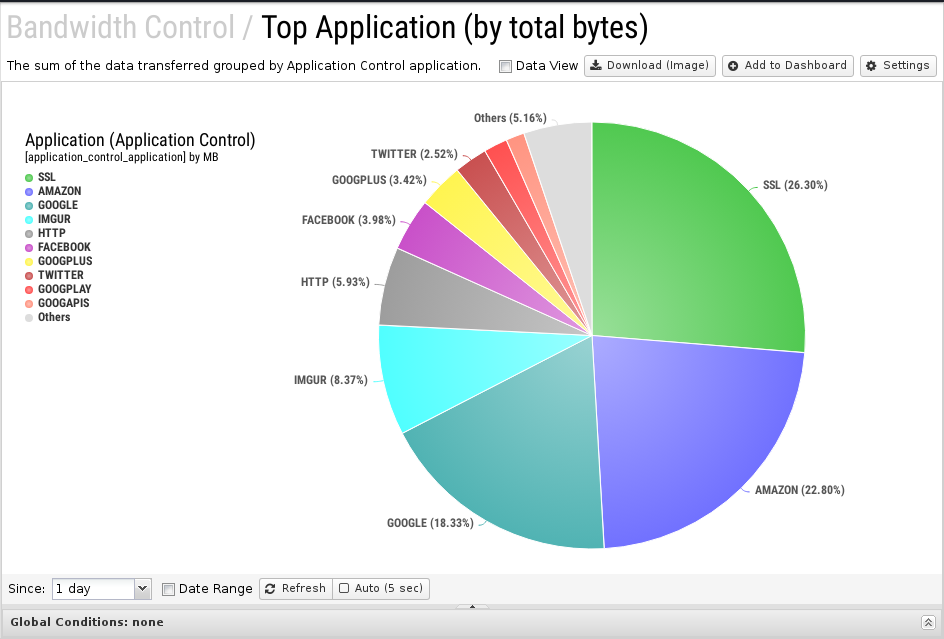The height and width of the screenshot is (639, 944).
Task: Click the HTTP legend entry
Action: point(45,233)
